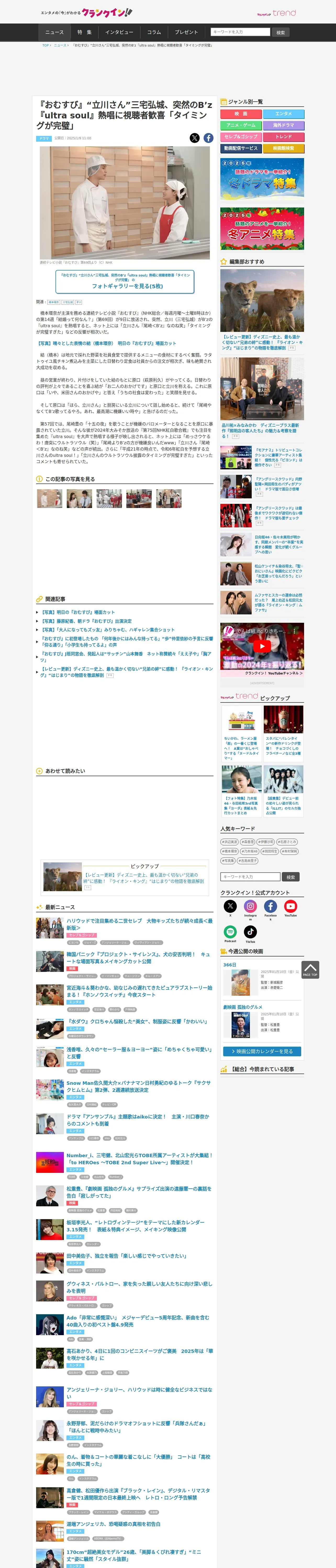Open related link ハギャレン集合ショット
This screenshot has height=1568, width=336.
click(x=107, y=630)
